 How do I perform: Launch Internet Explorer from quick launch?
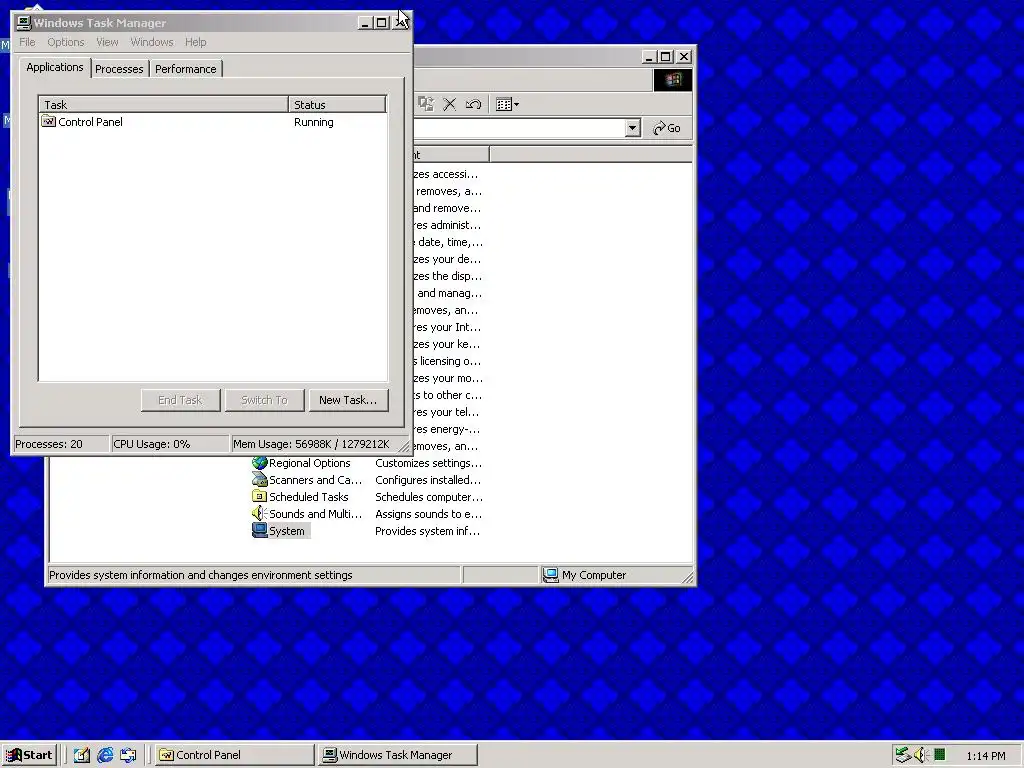105,755
